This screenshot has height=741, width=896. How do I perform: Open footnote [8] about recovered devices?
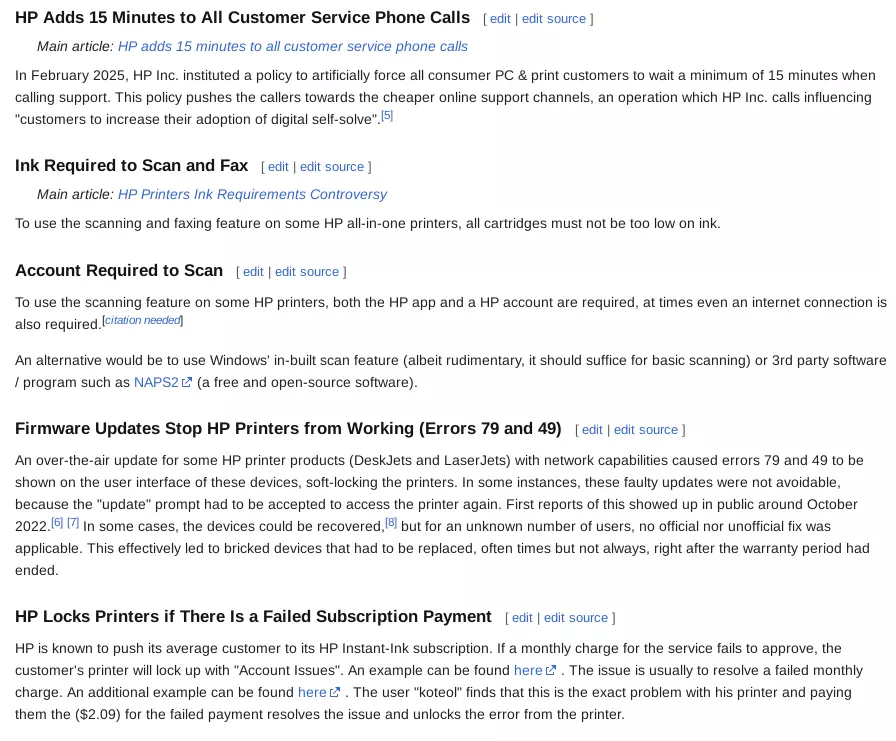tap(391, 522)
